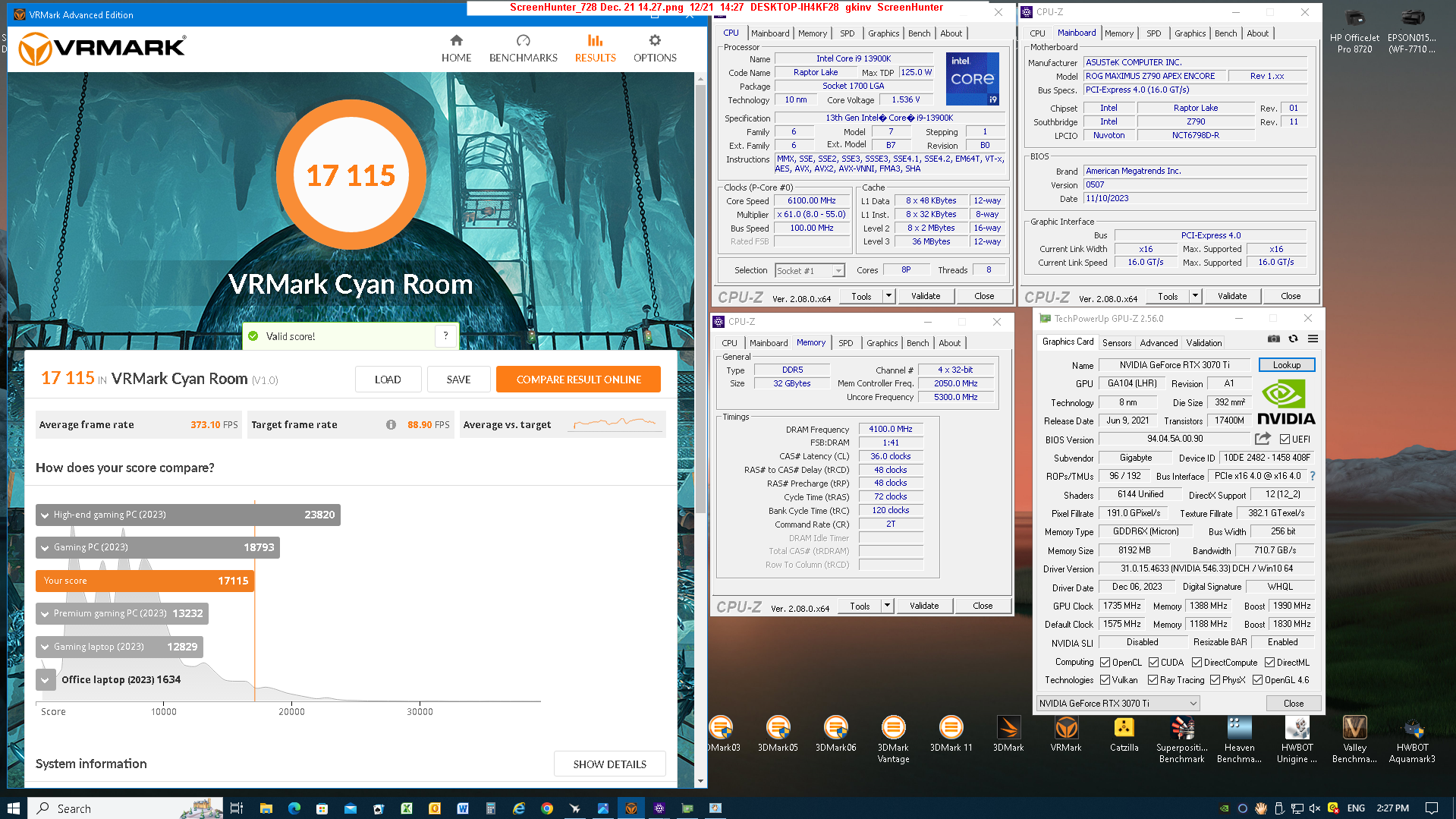
Task: Open VRMark OPTIONS gear
Action: (x=655, y=49)
